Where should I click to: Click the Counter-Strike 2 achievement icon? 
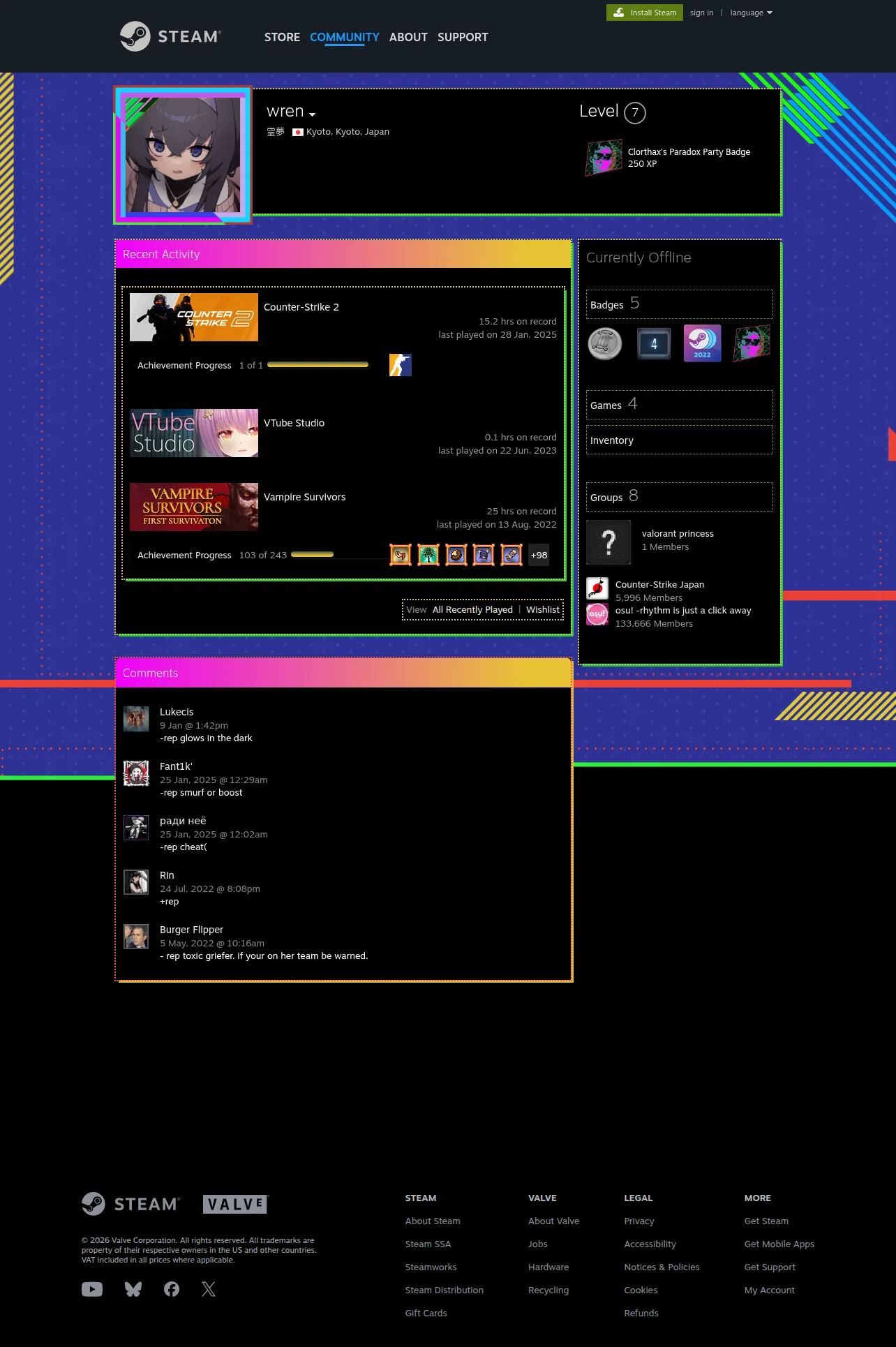coord(401,365)
